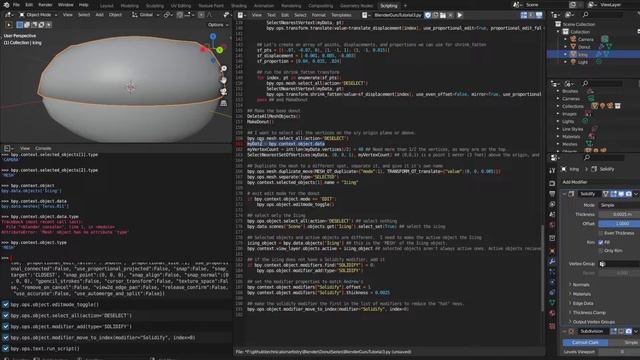Click the open text file folder icon

443,15
